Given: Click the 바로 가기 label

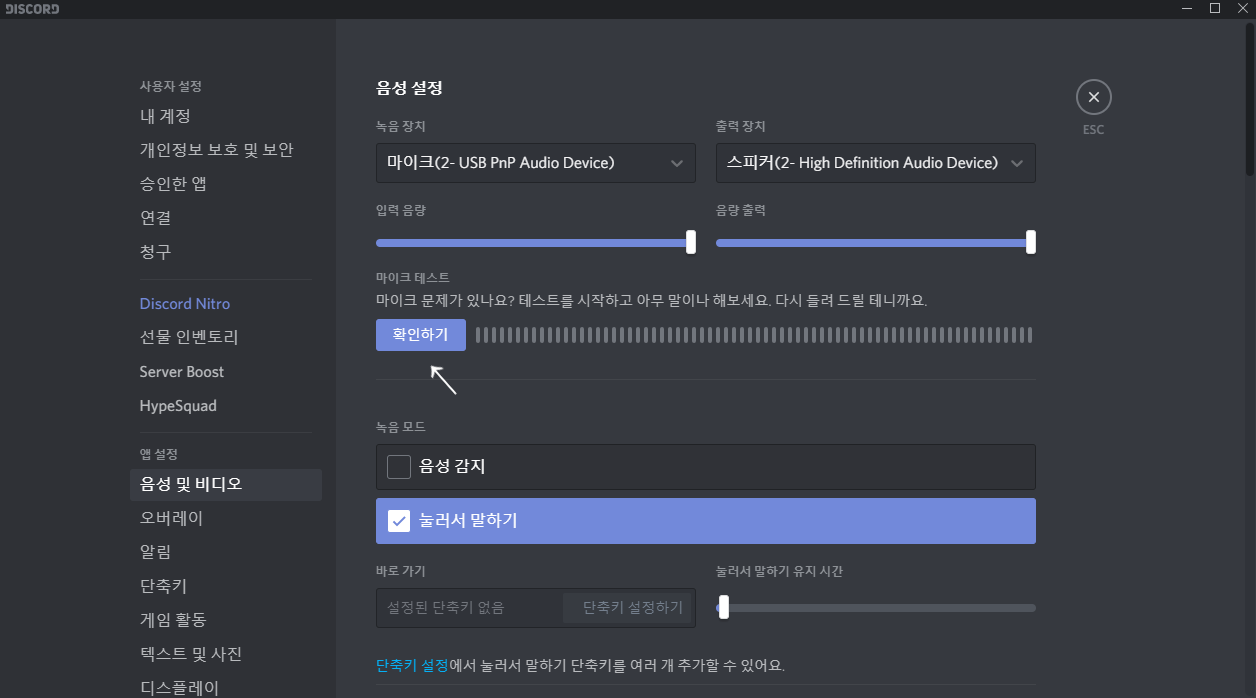Looking at the screenshot, I should click(401, 571).
